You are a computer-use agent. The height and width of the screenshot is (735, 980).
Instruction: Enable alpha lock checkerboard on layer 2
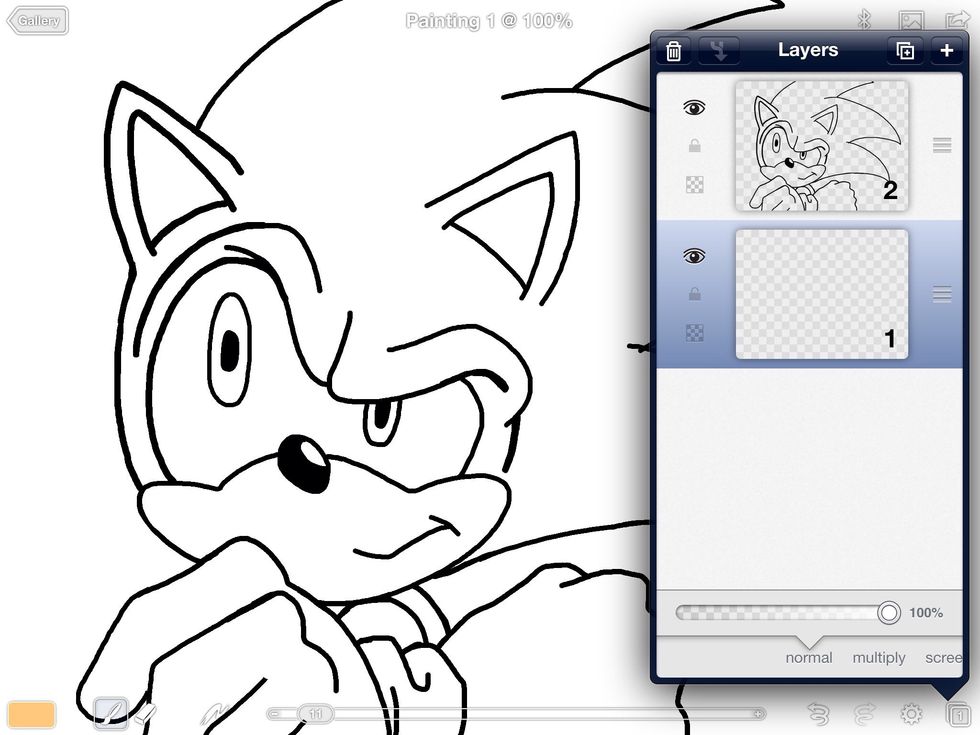(x=695, y=185)
